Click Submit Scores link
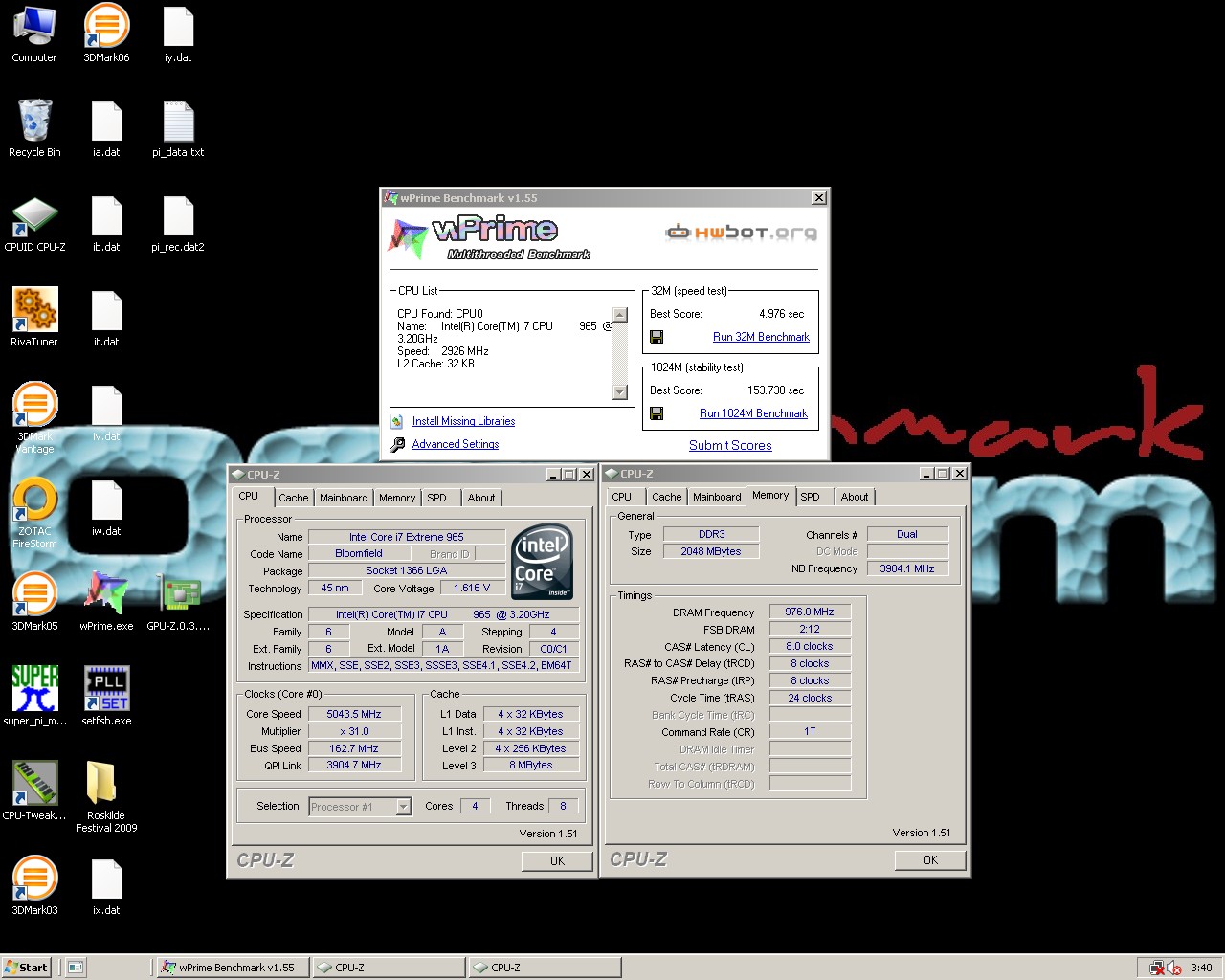 pyautogui.click(x=730, y=445)
